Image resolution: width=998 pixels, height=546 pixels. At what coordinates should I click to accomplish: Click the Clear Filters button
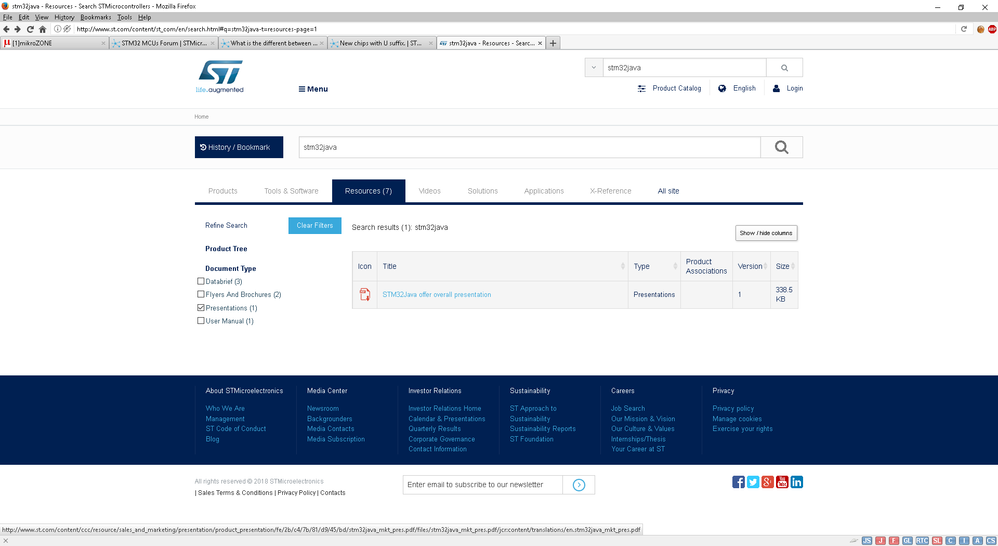click(314, 225)
